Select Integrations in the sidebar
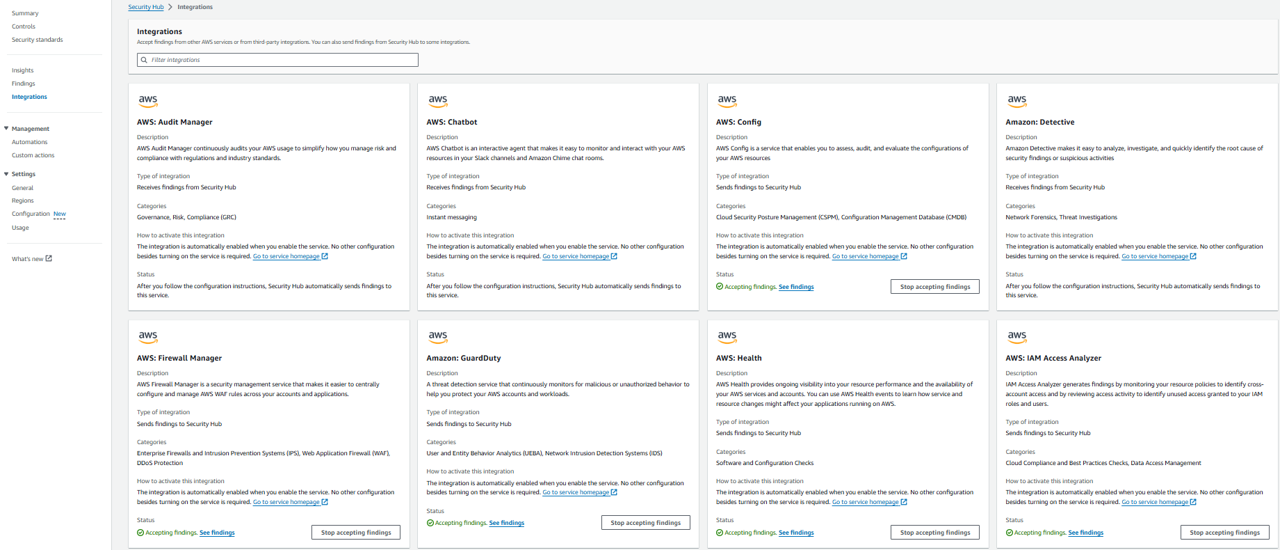Screen dimensions: 1280x550 pyautogui.click(x=29, y=97)
